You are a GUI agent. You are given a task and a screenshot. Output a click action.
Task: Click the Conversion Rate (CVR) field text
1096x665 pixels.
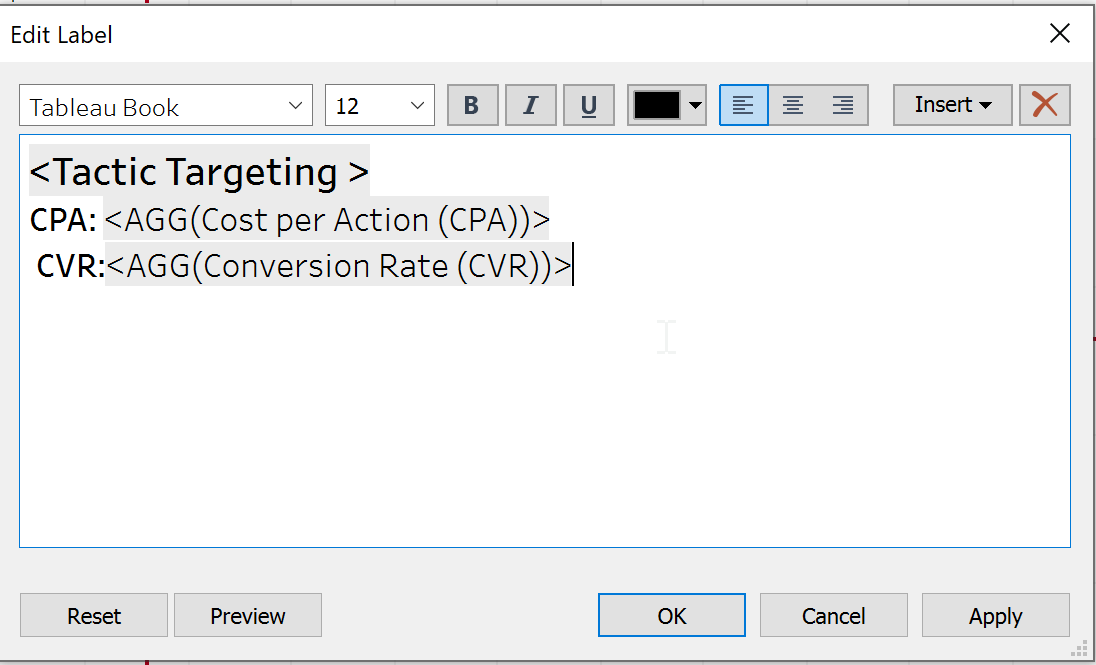pos(339,266)
